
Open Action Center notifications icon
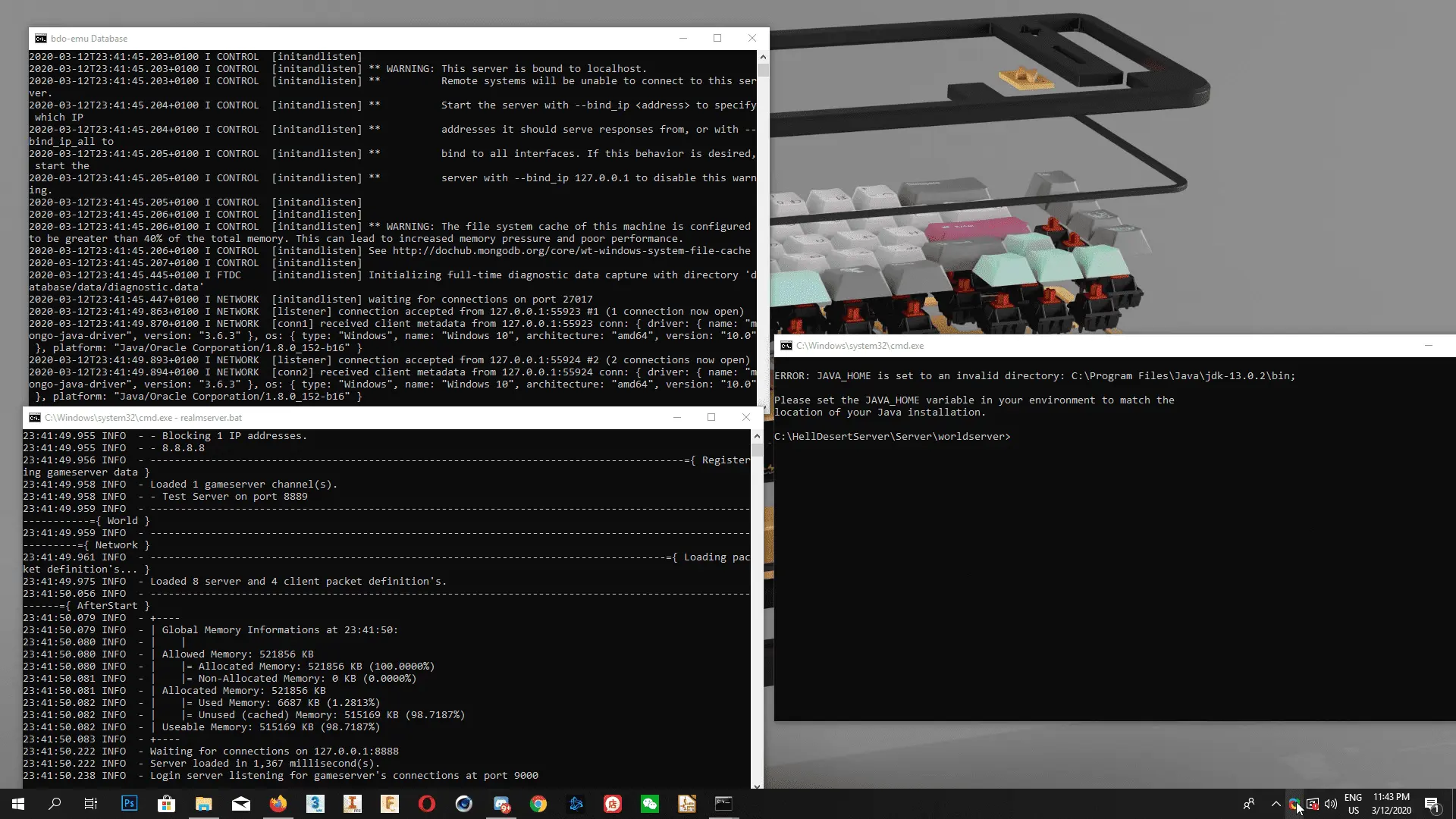point(1432,804)
